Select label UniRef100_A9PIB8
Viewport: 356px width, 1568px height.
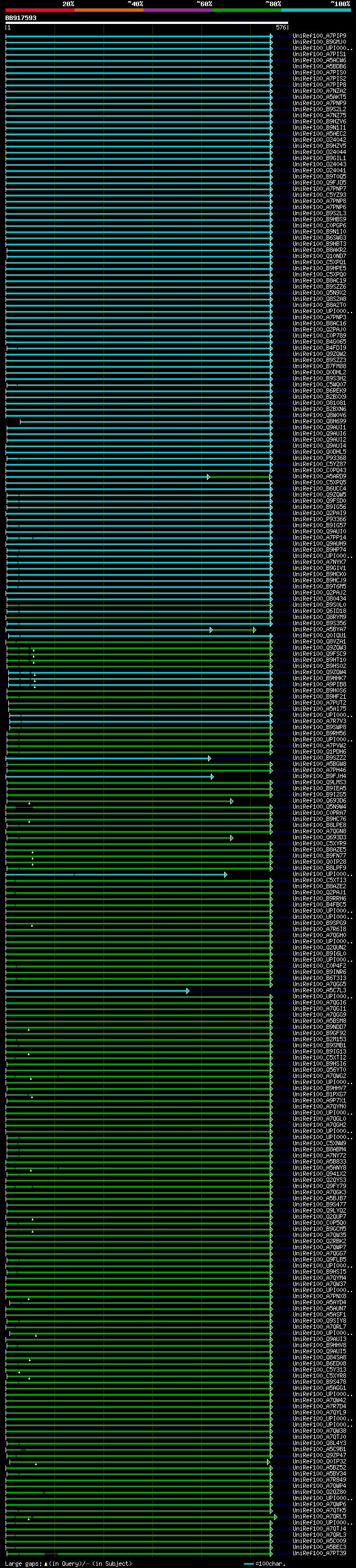pos(319,684)
